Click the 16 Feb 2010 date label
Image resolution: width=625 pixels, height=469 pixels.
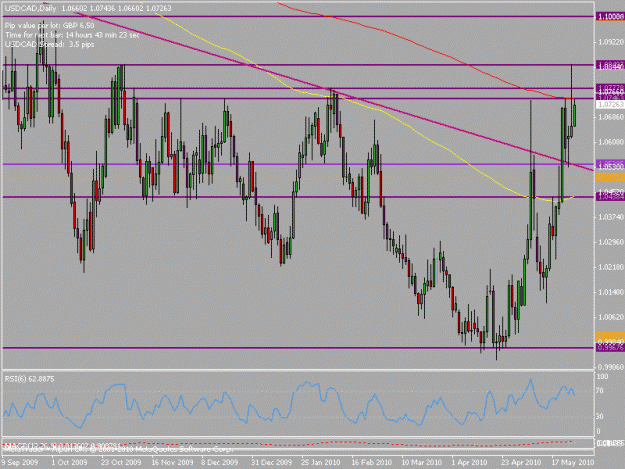click(x=371, y=462)
